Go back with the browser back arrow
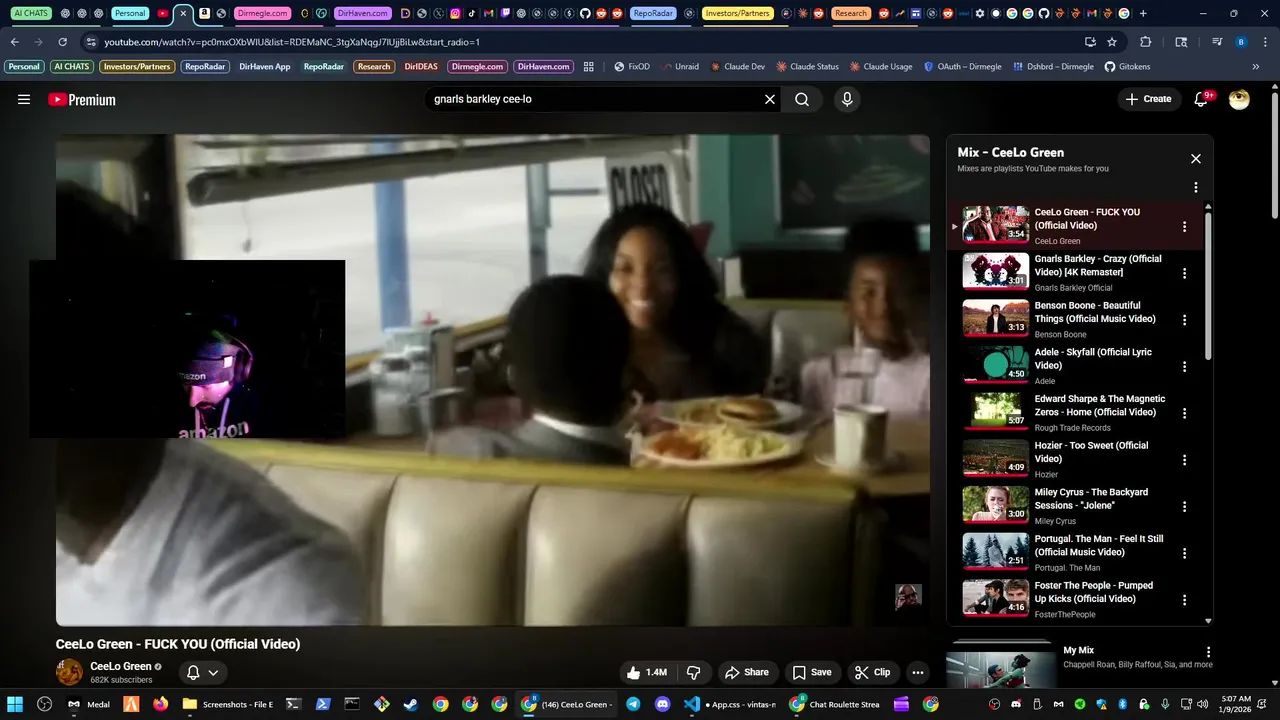 tap(15, 42)
